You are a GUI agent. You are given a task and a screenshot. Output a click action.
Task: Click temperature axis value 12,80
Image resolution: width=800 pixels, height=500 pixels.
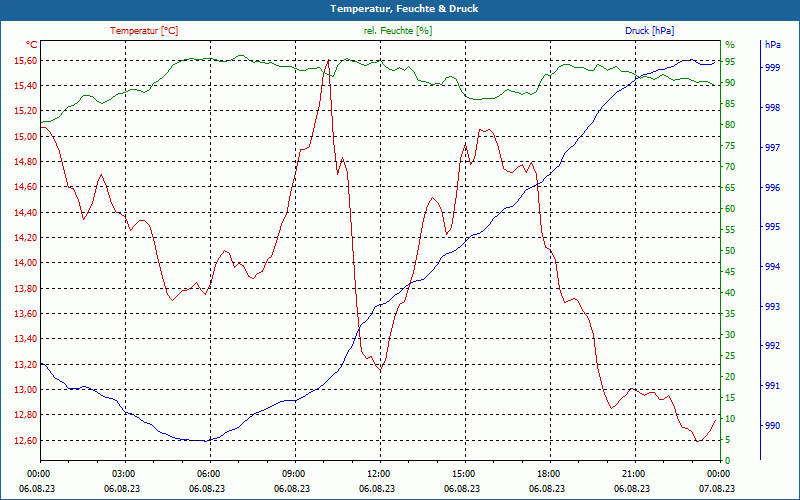26,415
